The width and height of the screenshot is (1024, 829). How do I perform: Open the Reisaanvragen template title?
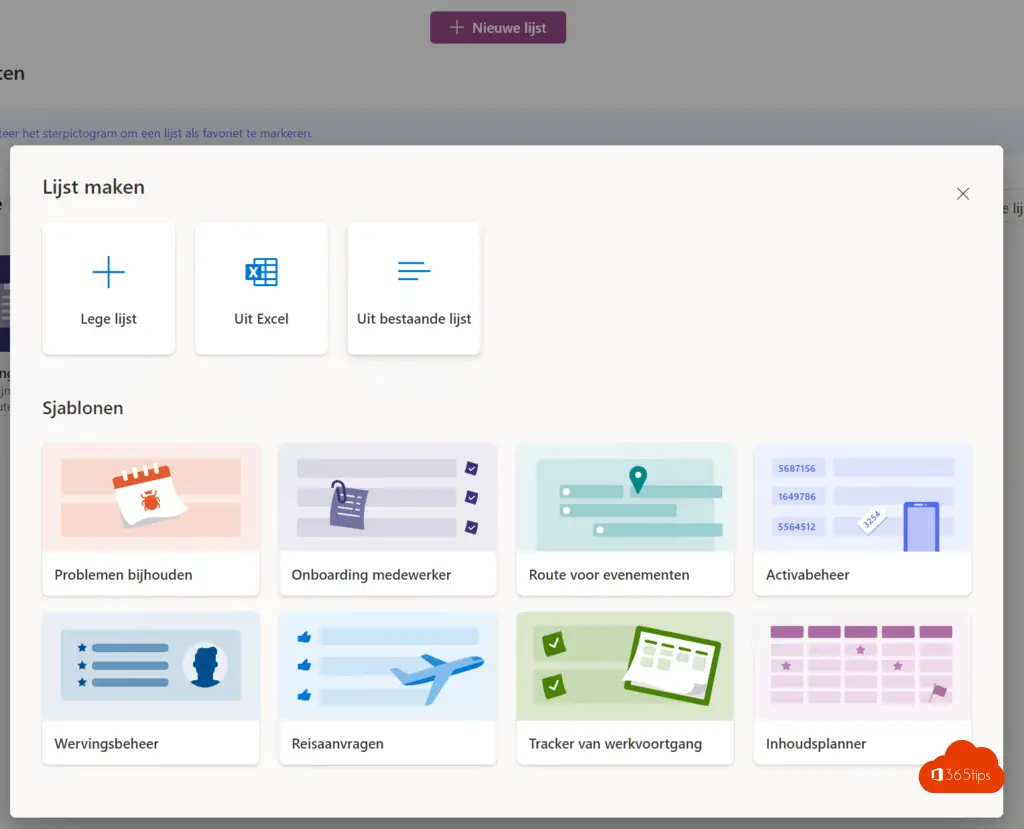coord(337,744)
